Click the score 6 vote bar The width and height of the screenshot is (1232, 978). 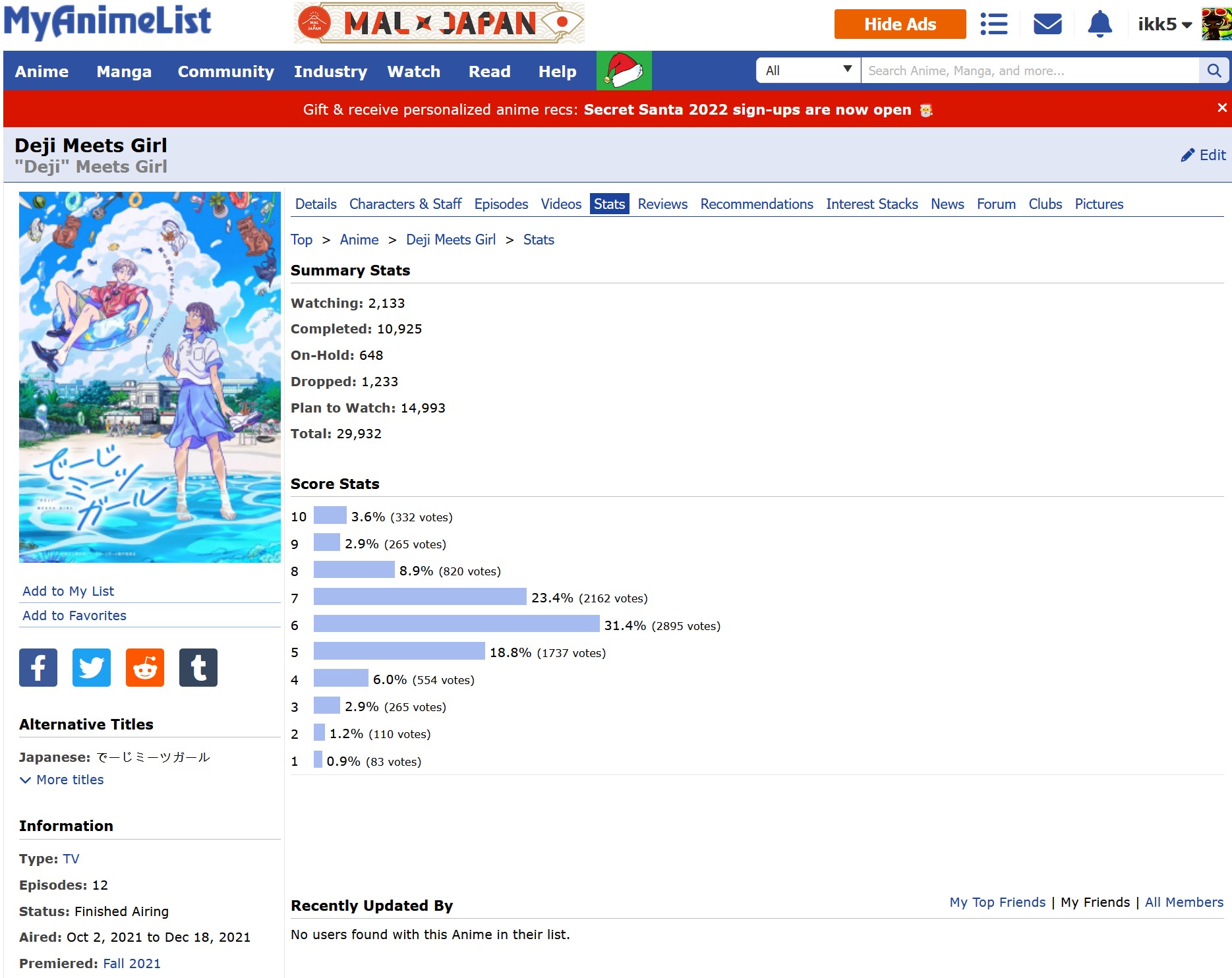(456, 624)
